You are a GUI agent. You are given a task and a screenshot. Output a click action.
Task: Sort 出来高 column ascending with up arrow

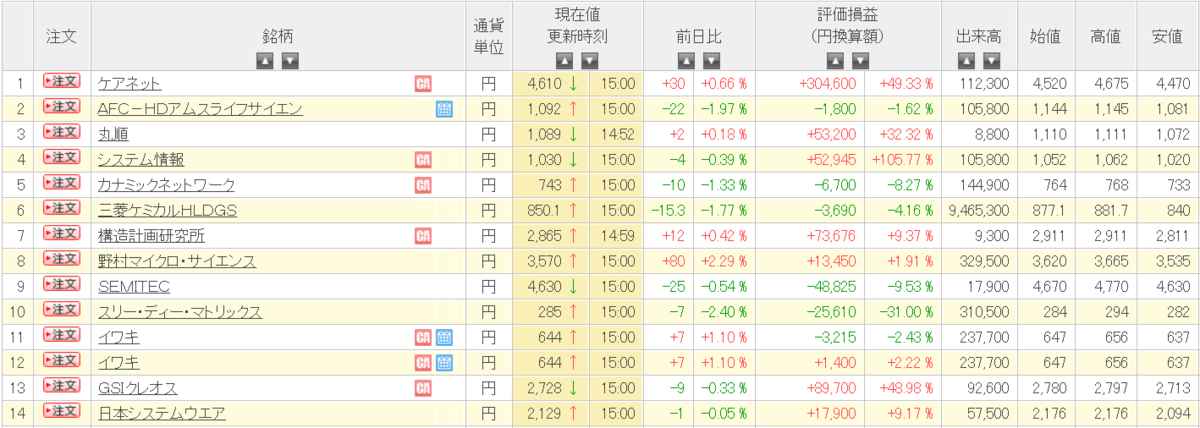click(966, 60)
